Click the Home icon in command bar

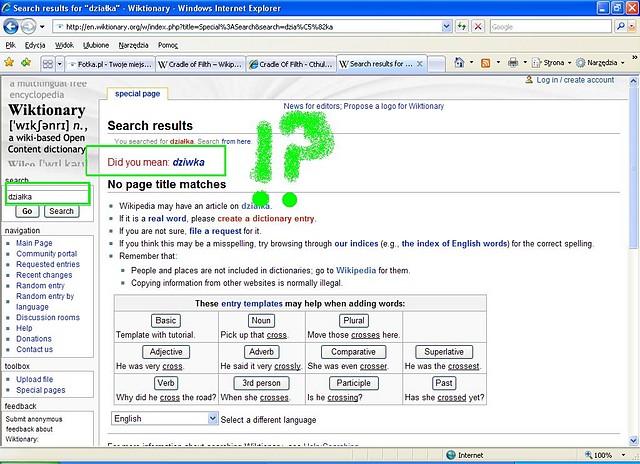pos(460,62)
